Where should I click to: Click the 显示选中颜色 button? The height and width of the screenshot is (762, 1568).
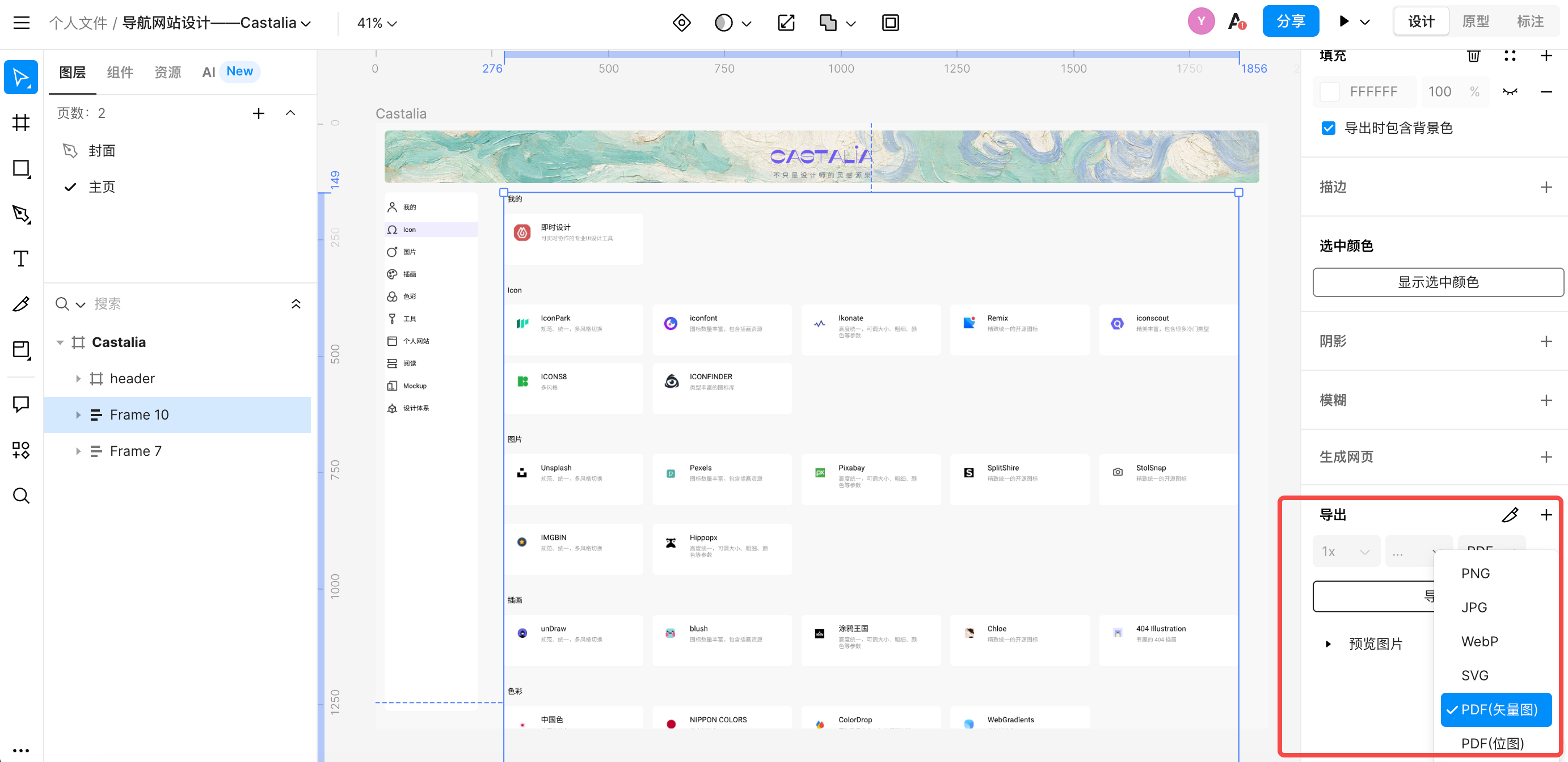click(x=1437, y=282)
